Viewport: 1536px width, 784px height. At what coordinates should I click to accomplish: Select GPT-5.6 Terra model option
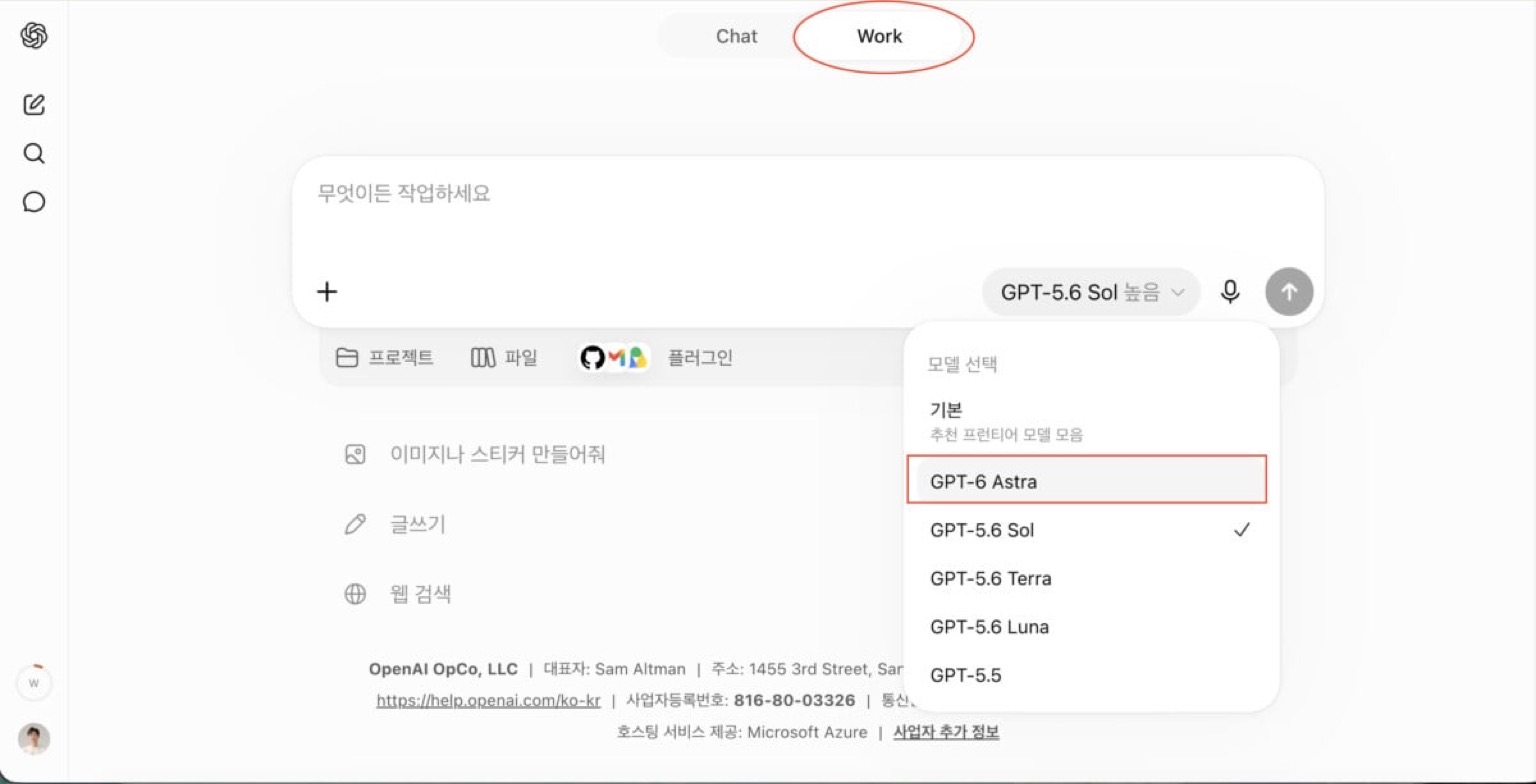(x=1091, y=578)
